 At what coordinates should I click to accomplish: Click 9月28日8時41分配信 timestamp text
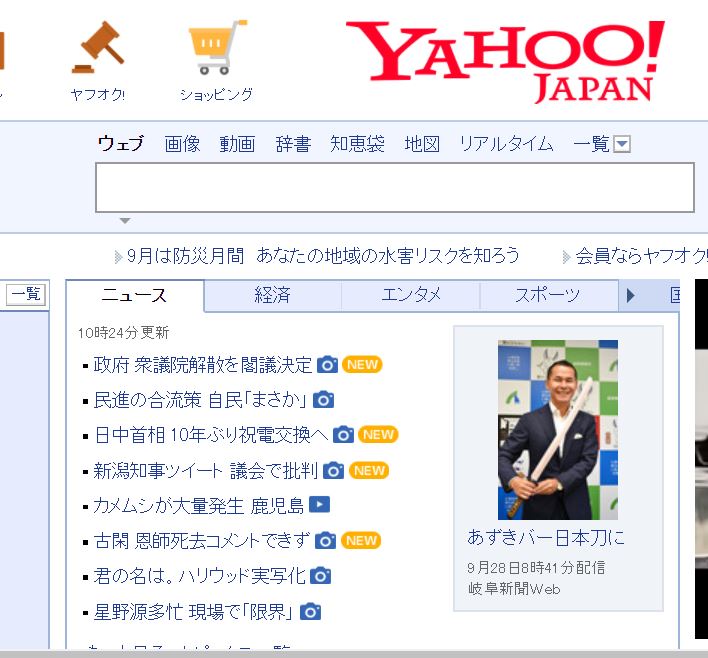coord(536,568)
